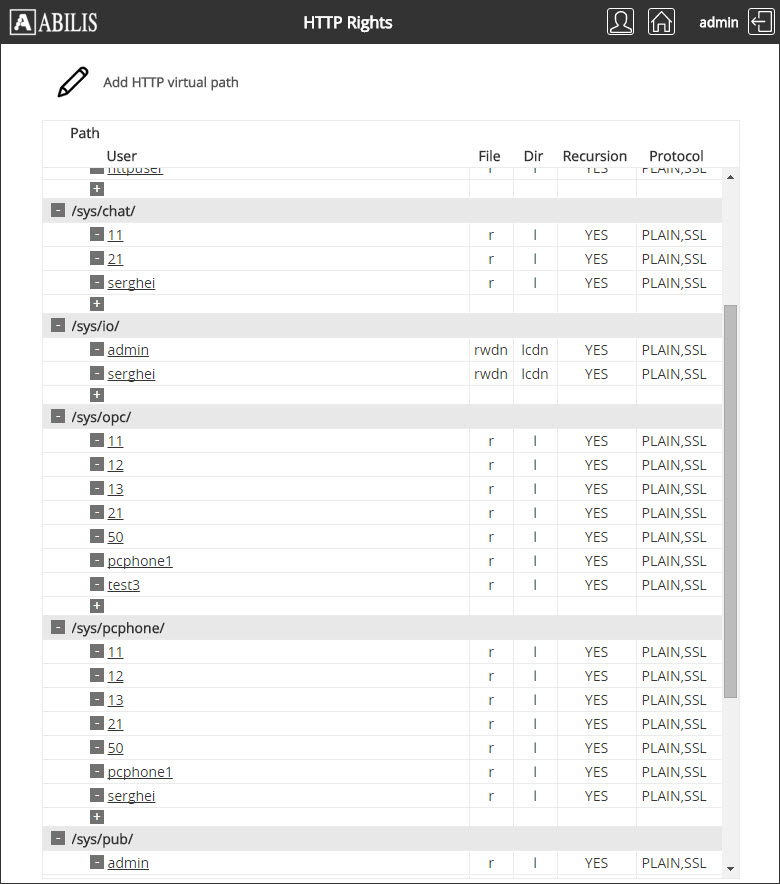Click plus icon below serghei in /sys/io/
The width and height of the screenshot is (780, 884).
[97, 395]
